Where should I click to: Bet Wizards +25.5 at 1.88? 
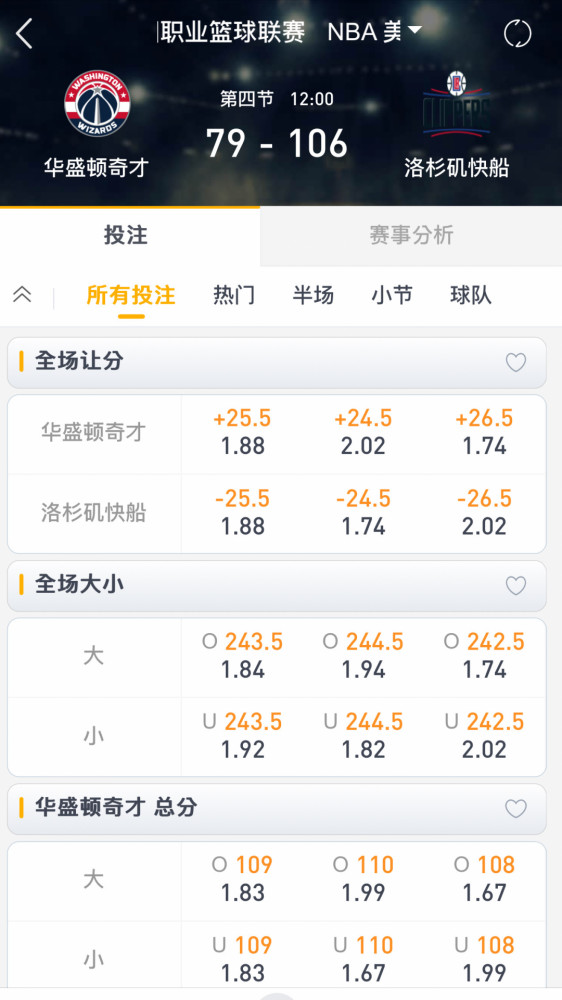tap(242, 432)
